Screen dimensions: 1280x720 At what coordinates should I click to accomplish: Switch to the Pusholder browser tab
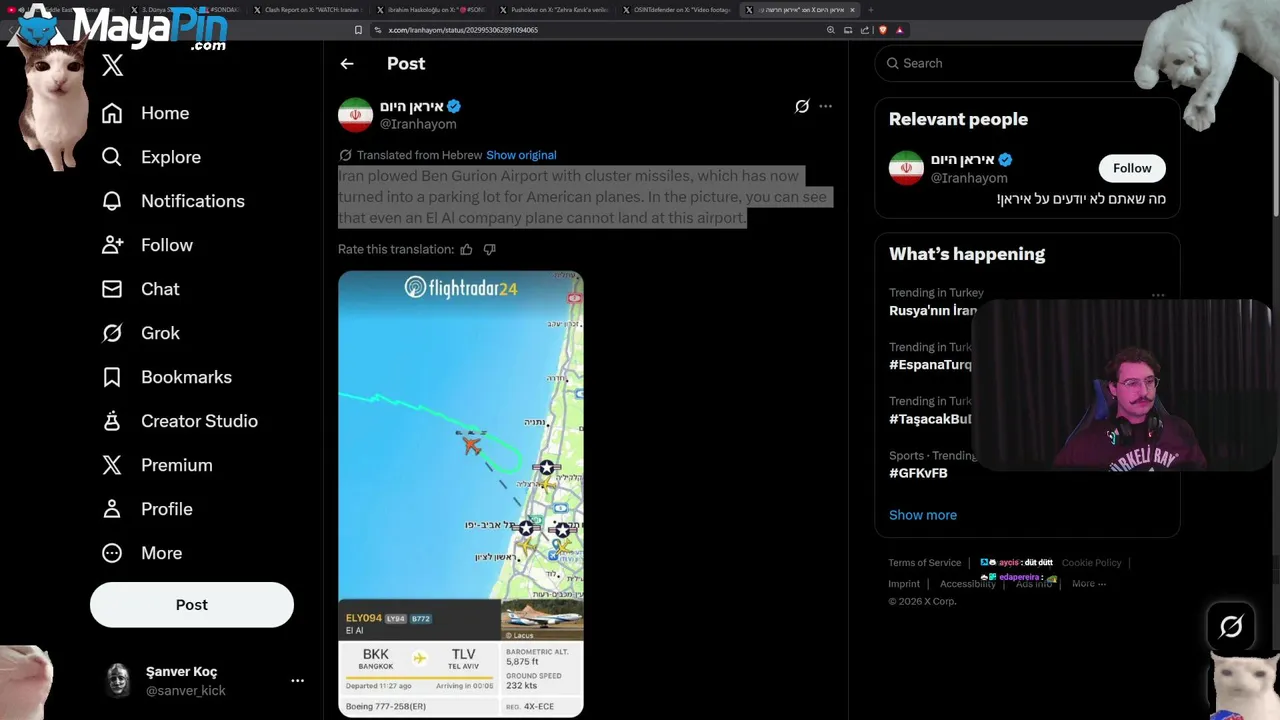tap(555, 10)
